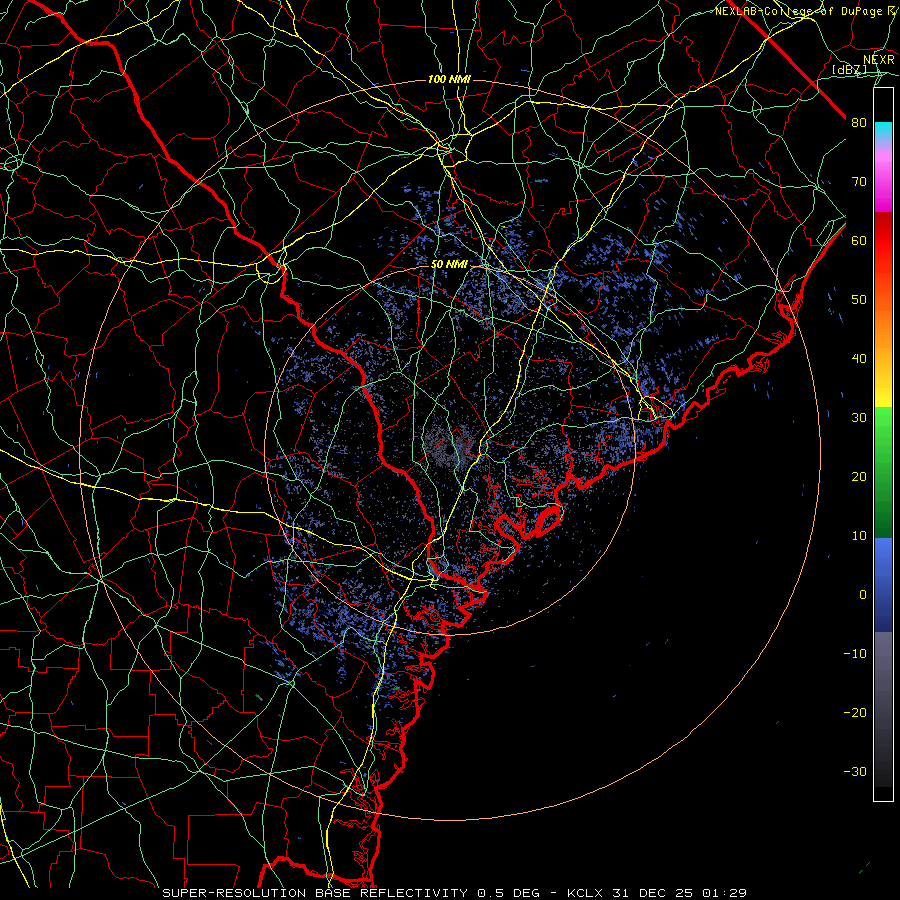Click the 60 value on the dBZ scale
The image size is (900, 900).
click(x=859, y=240)
